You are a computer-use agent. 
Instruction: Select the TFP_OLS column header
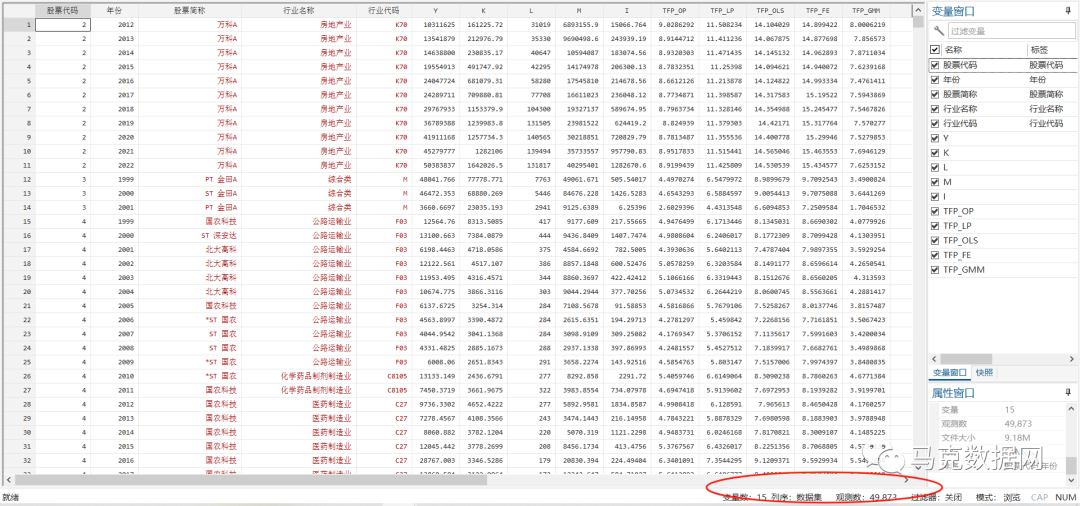(x=771, y=11)
